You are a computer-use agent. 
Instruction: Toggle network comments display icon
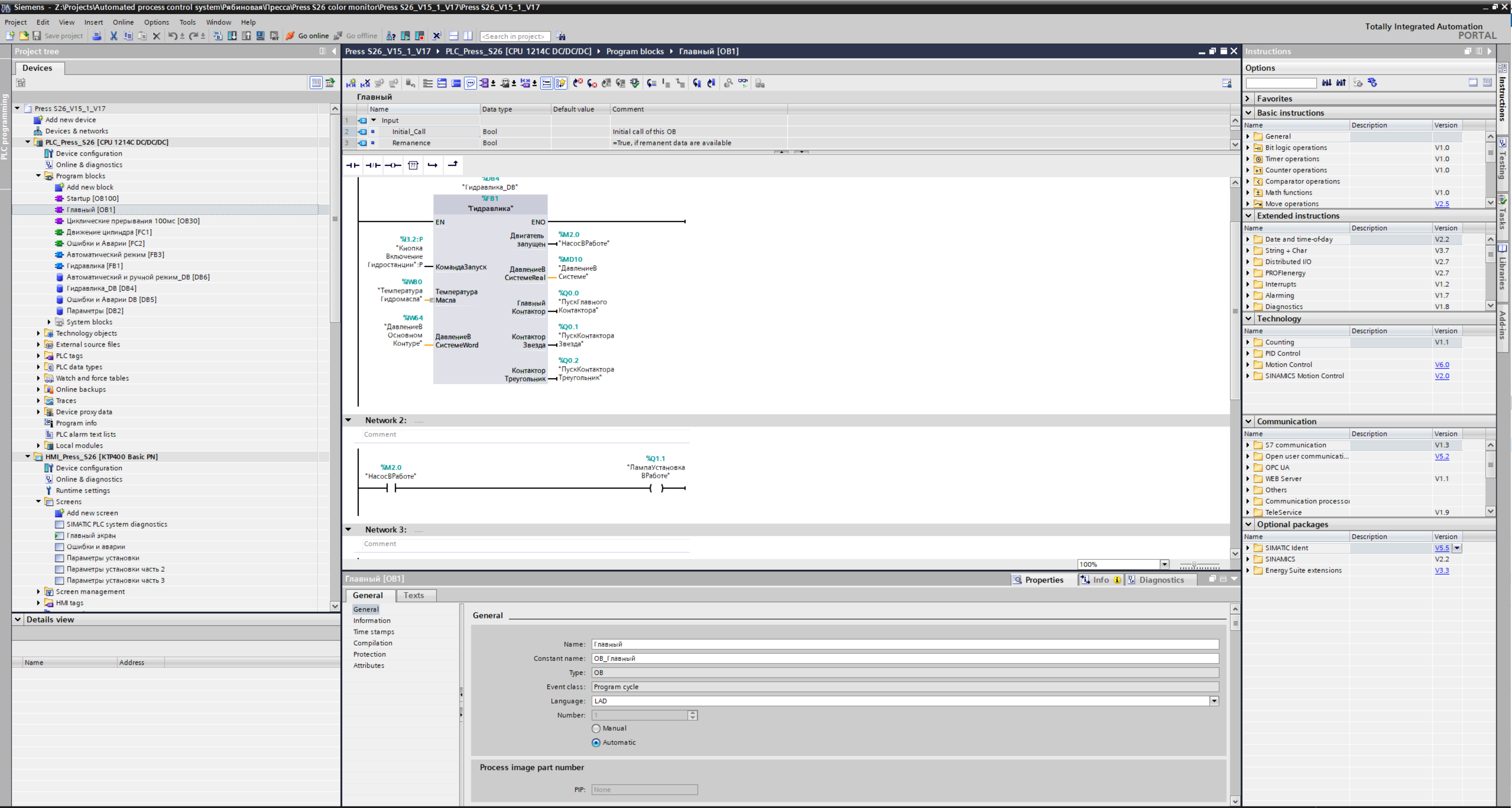470,84
